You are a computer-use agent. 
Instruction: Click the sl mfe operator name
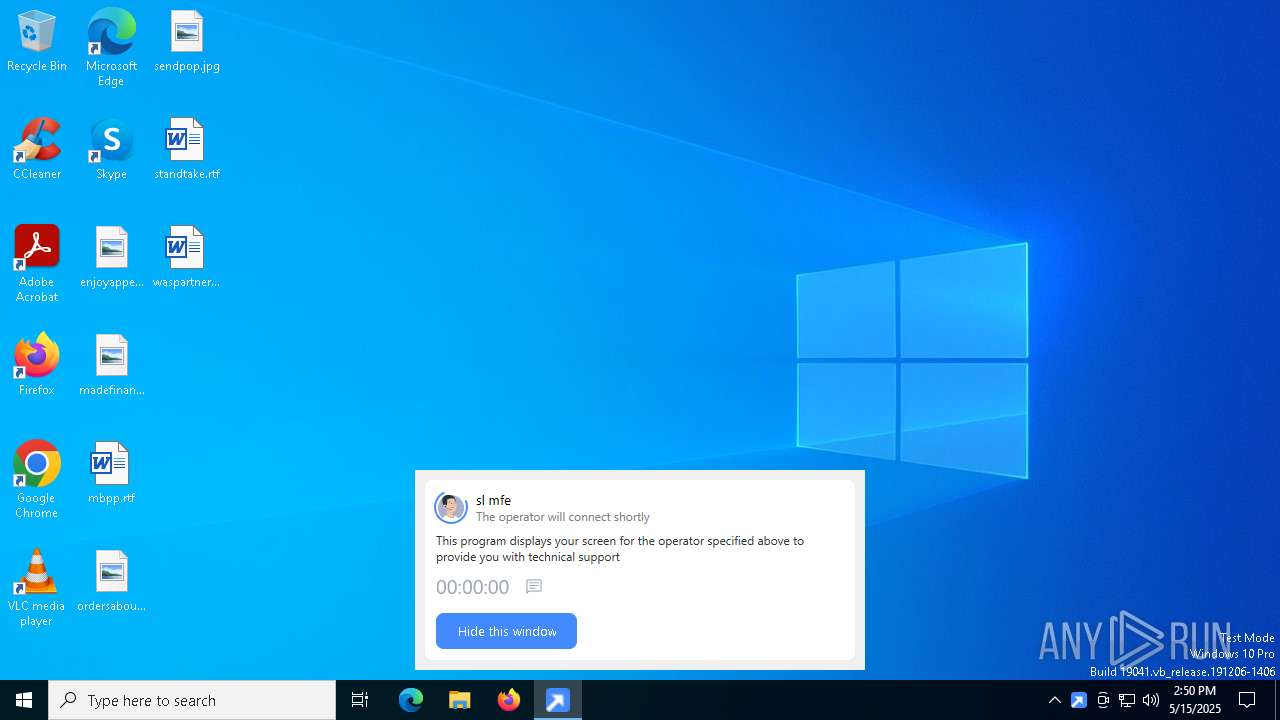(493, 500)
